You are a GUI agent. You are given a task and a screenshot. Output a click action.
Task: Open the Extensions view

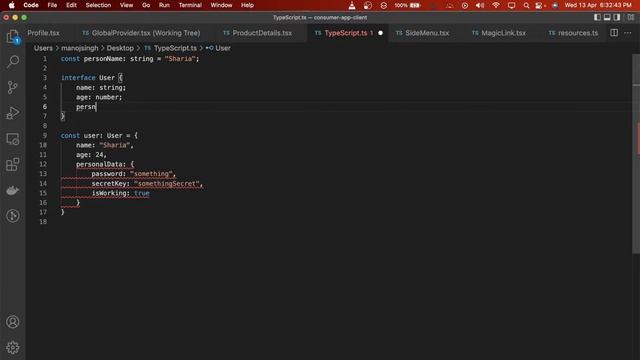(x=13, y=164)
